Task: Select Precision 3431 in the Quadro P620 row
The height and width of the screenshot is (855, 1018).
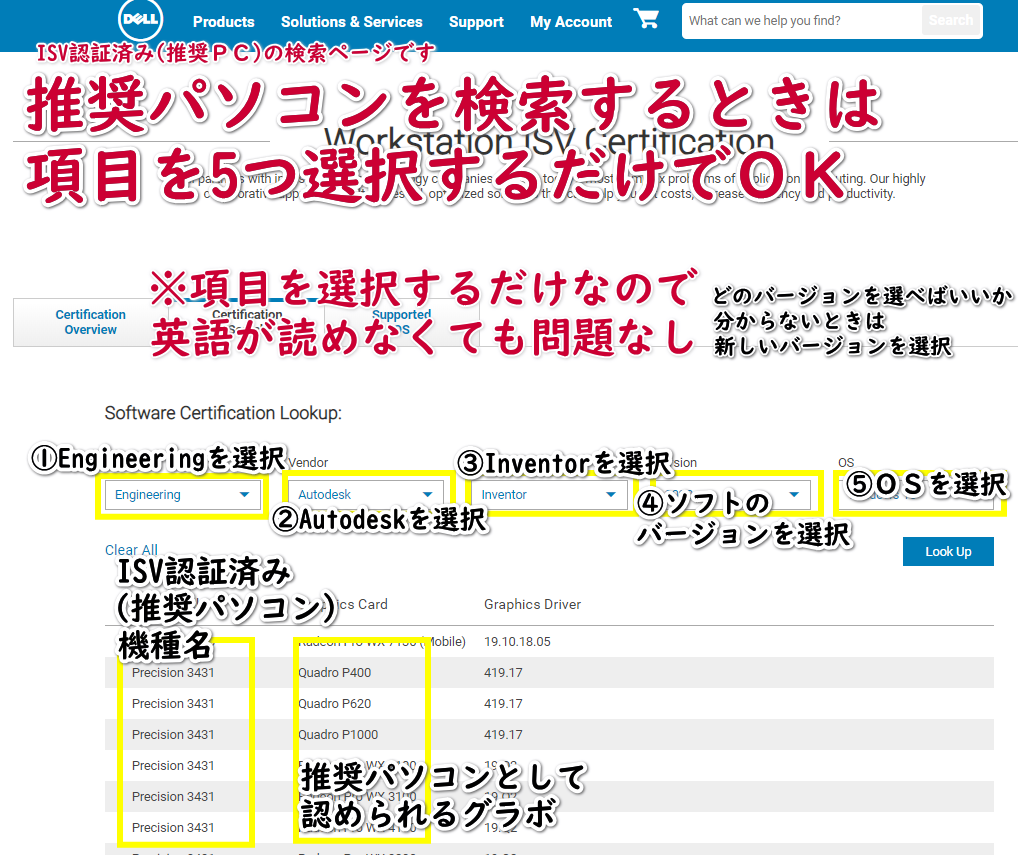Action: click(x=173, y=704)
